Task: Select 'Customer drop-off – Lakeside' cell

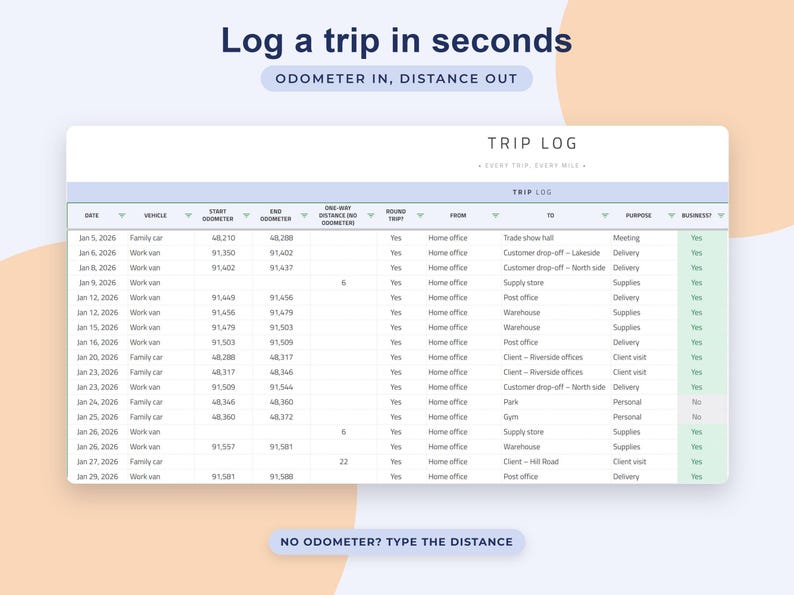Action: pyautogui.click(x=556, y=253)
